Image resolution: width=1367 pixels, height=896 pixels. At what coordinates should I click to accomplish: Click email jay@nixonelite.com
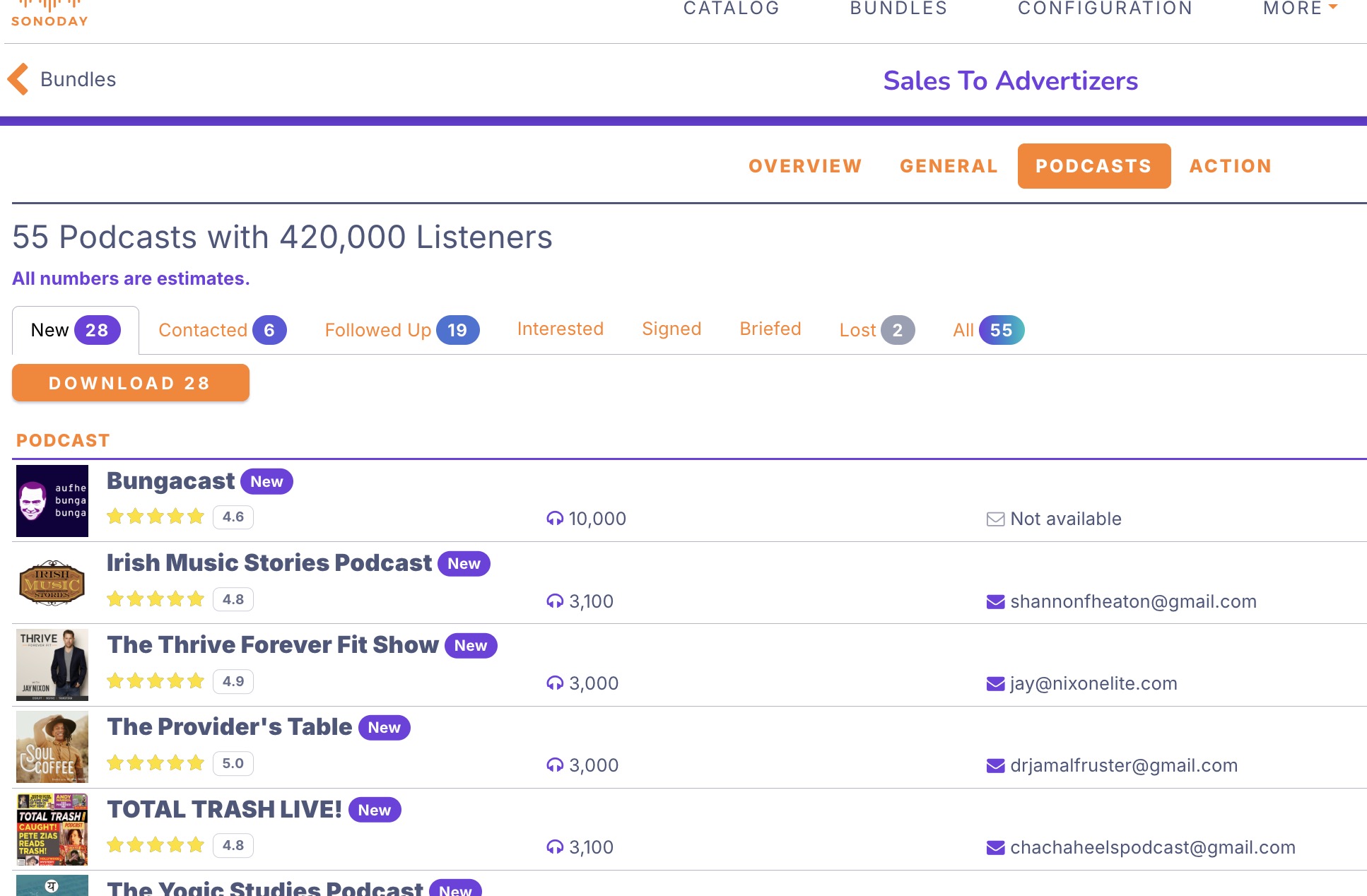coord(1093,683)
